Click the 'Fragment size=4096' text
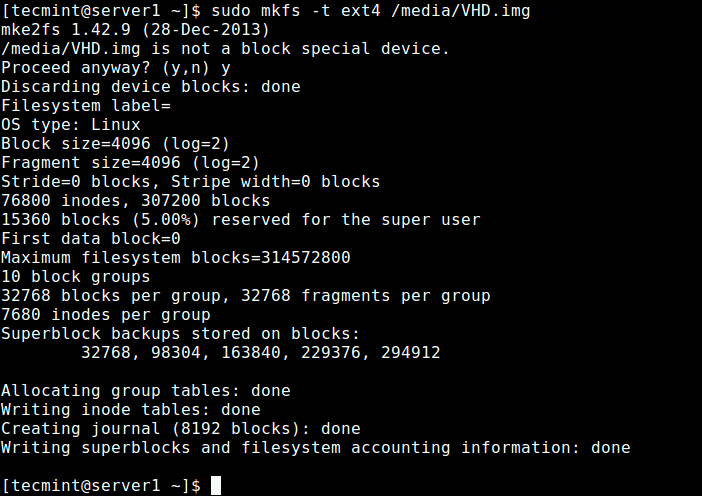 (x=90, y=162)
